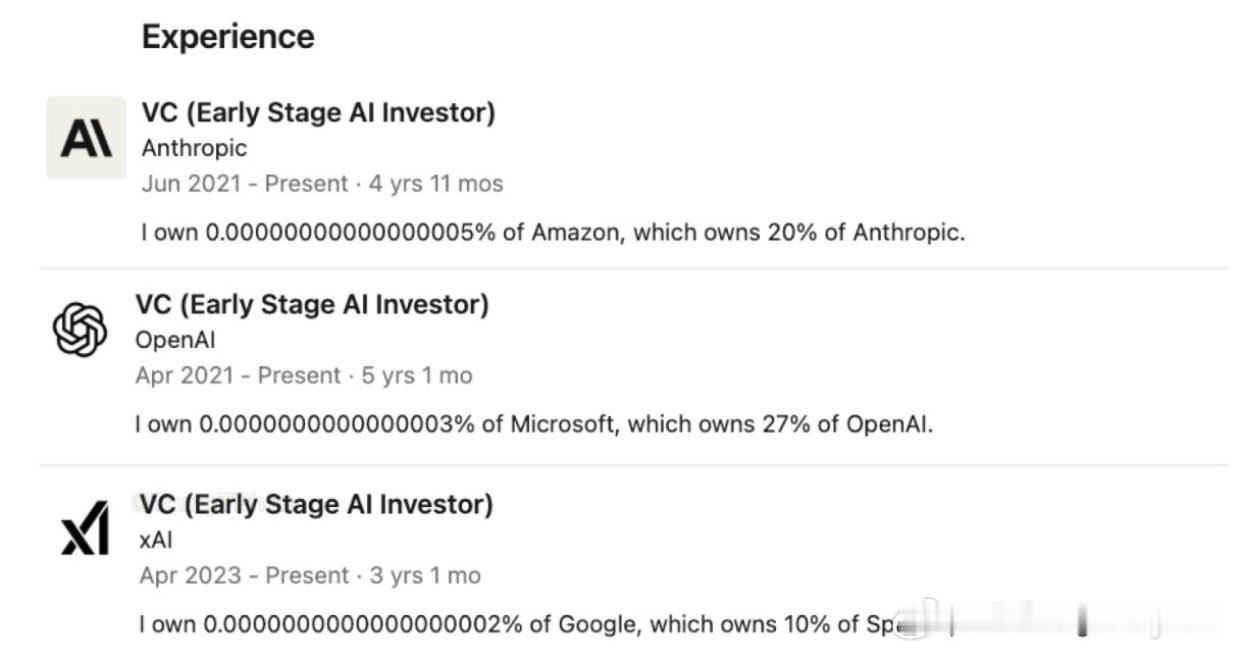Image resolution: width=1242 pixels, height=652 pixels.
Task: Select the Apr 2021 - Present date range
Action: pyautogui.click(x=238, y=376)
